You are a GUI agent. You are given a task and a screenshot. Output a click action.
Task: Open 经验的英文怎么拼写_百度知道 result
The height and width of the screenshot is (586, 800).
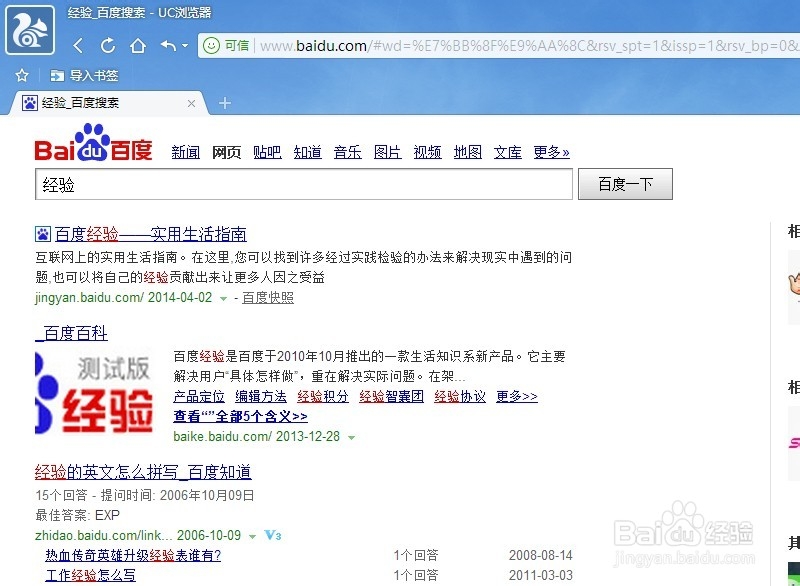point(143,472)
